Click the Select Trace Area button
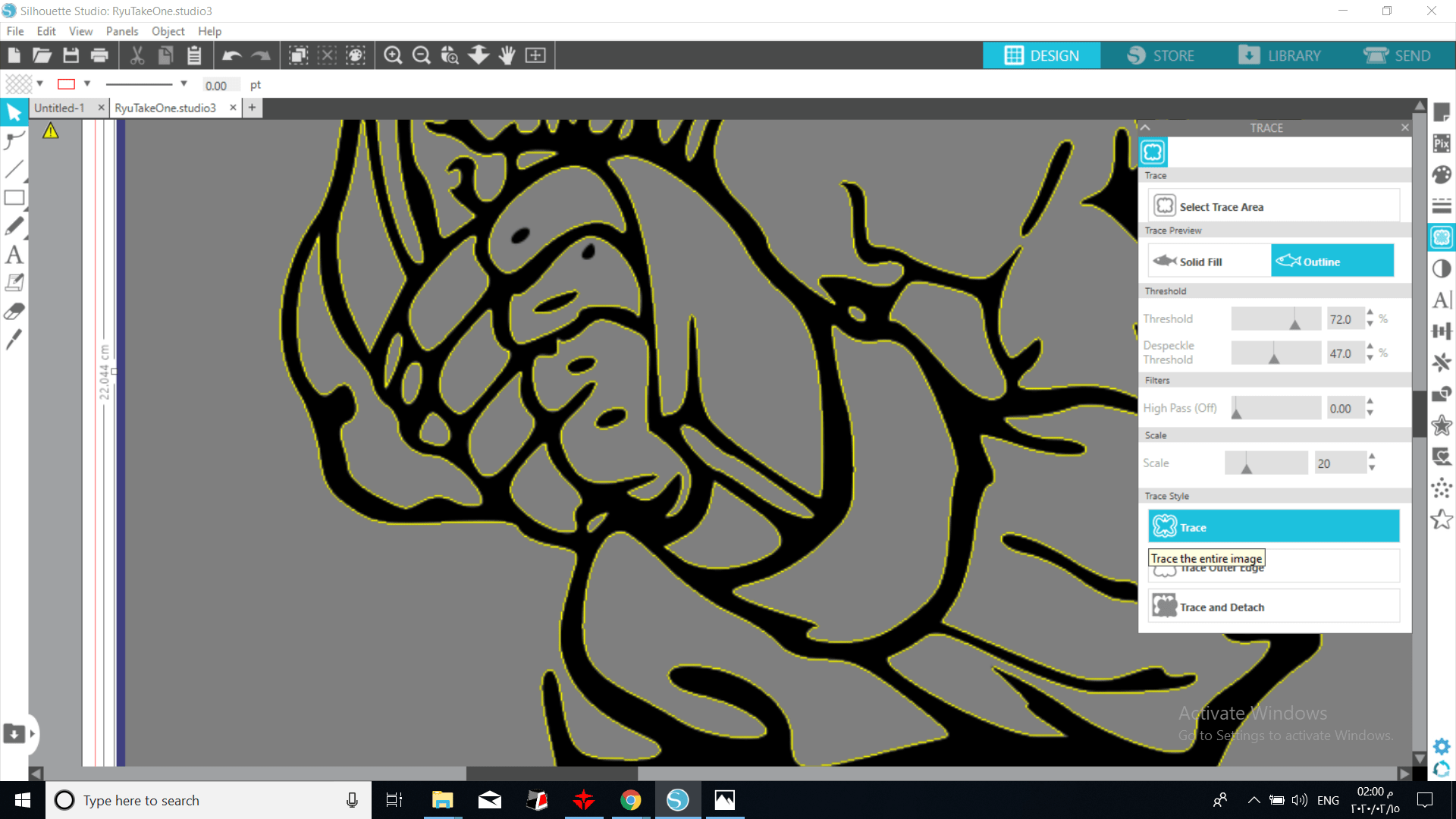The width and height of the screenshot is (1456, 819). click(1274, 206)
